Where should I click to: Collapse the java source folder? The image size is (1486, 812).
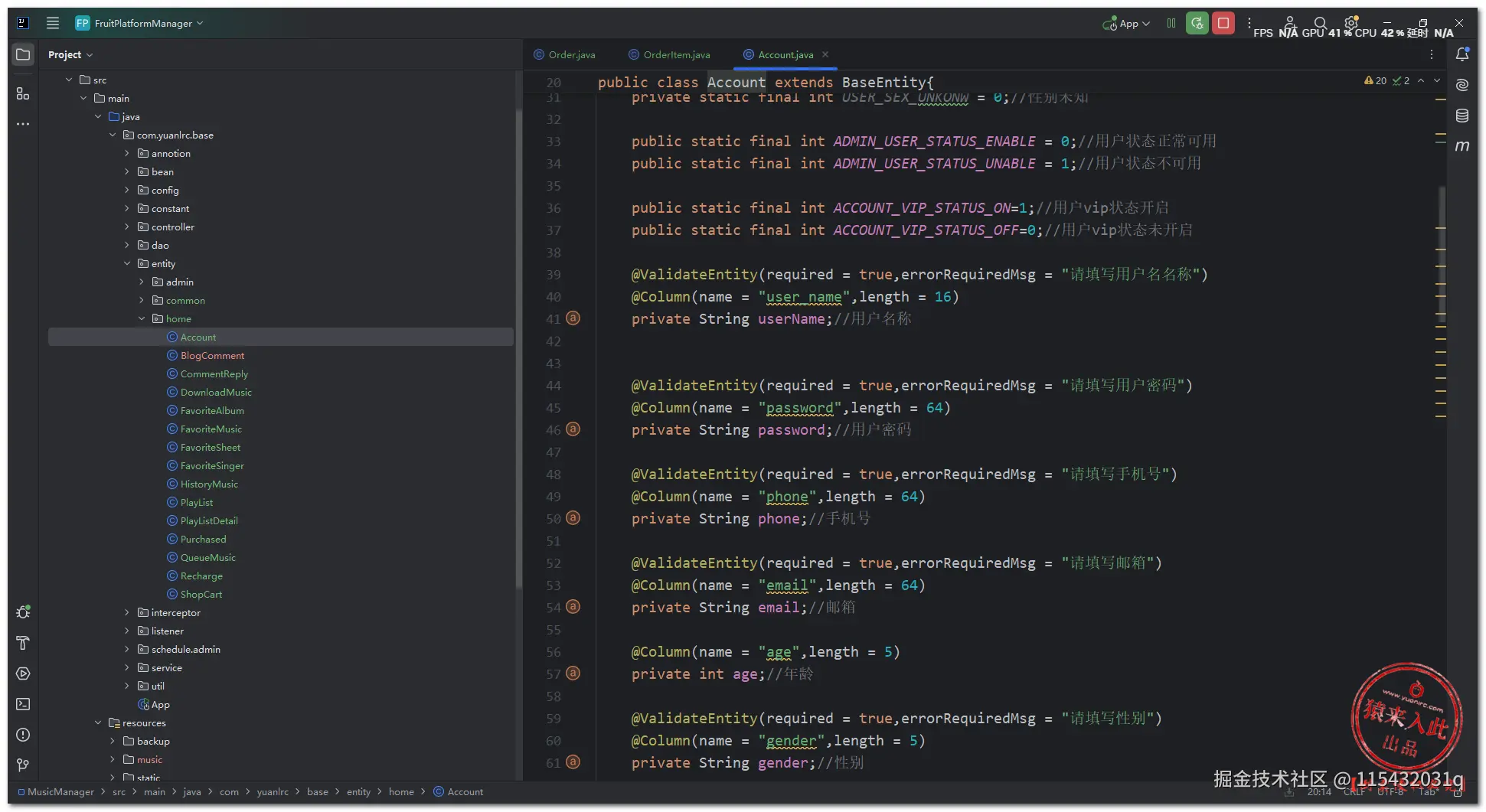98,116
